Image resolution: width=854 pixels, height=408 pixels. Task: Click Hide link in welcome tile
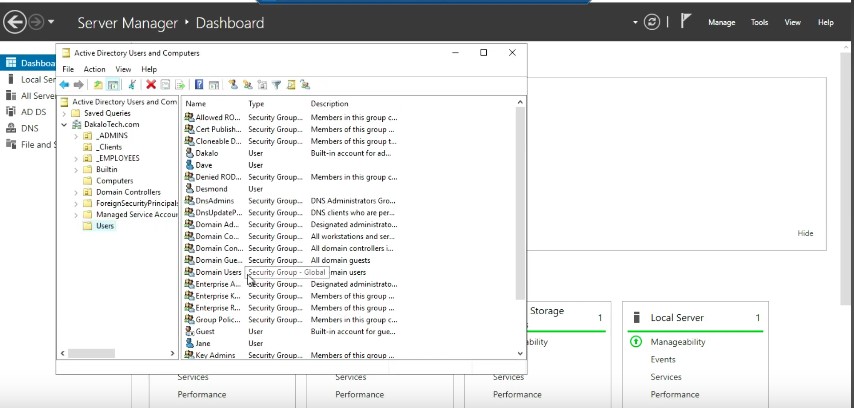pos(805,233)
